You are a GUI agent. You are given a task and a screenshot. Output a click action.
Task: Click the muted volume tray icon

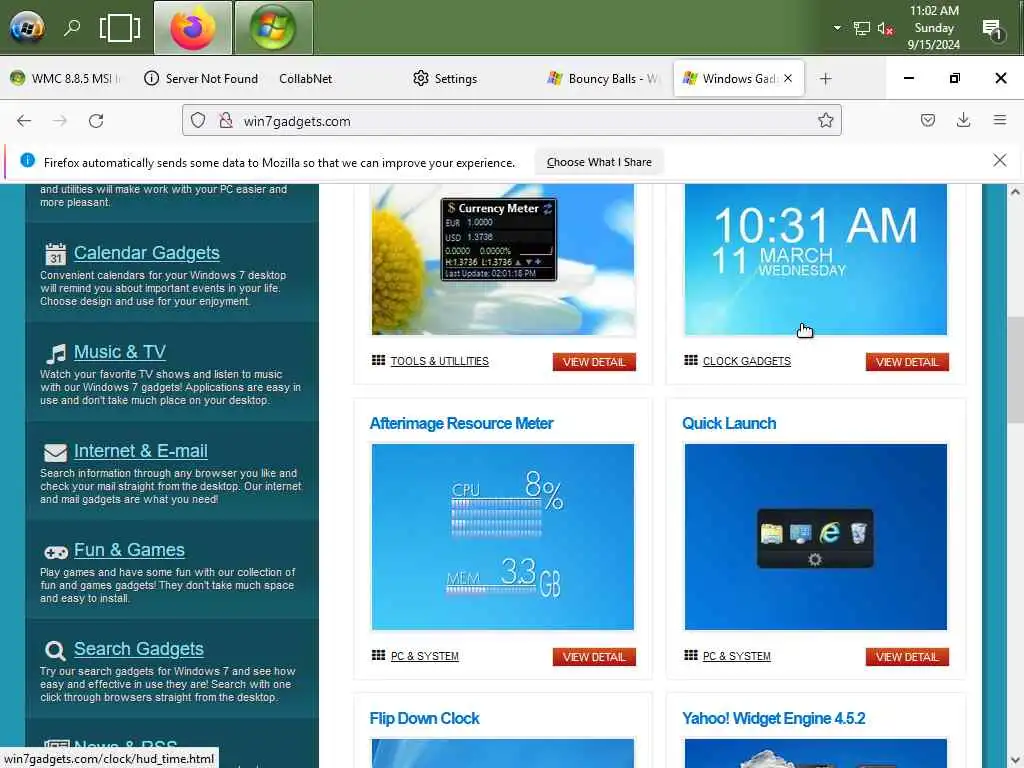(x=885, y=28)
